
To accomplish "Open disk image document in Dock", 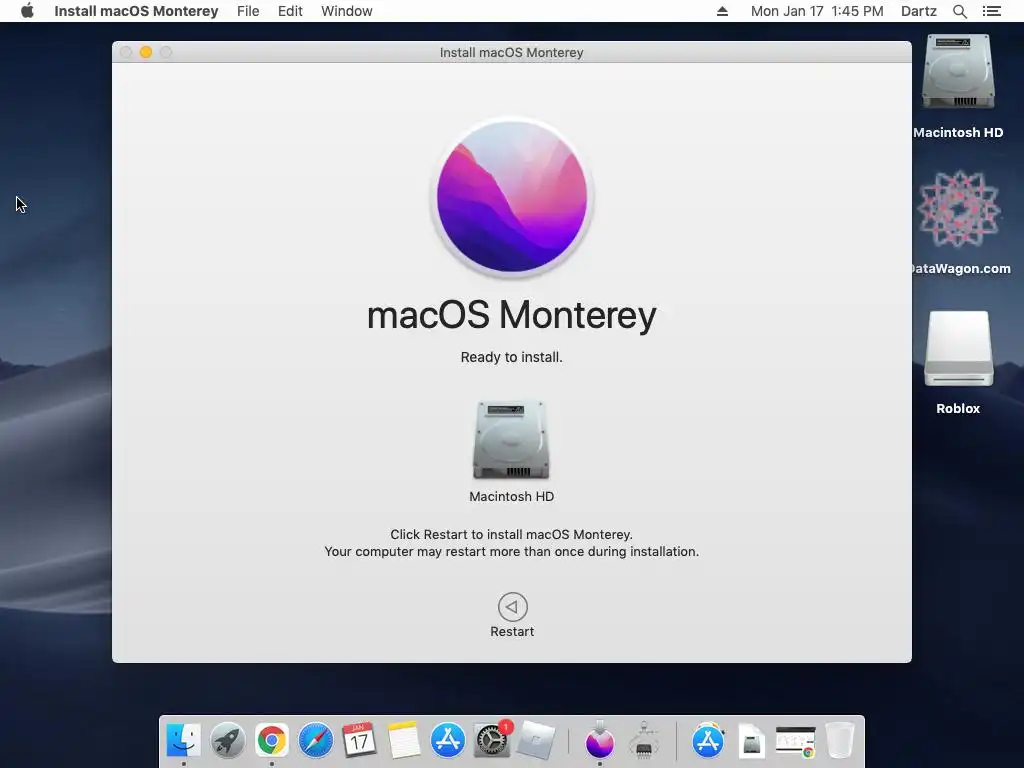I will (751, 741).
